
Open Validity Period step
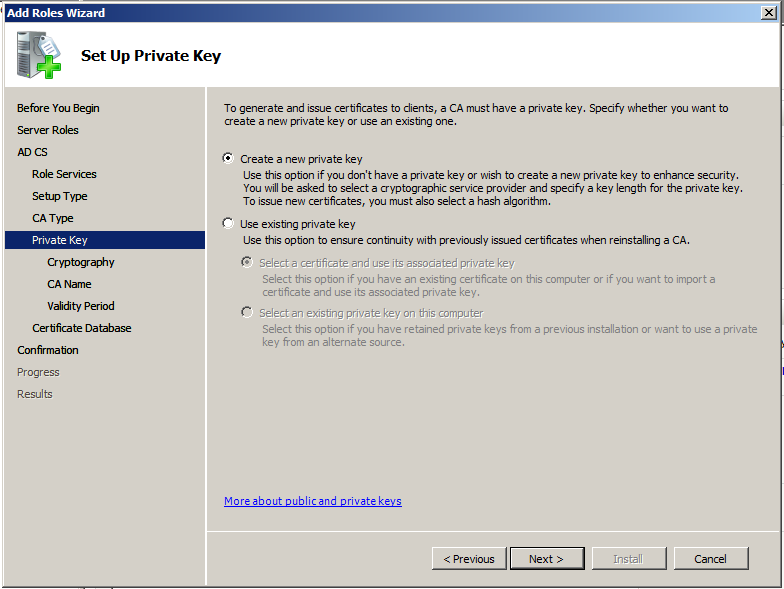81,306
